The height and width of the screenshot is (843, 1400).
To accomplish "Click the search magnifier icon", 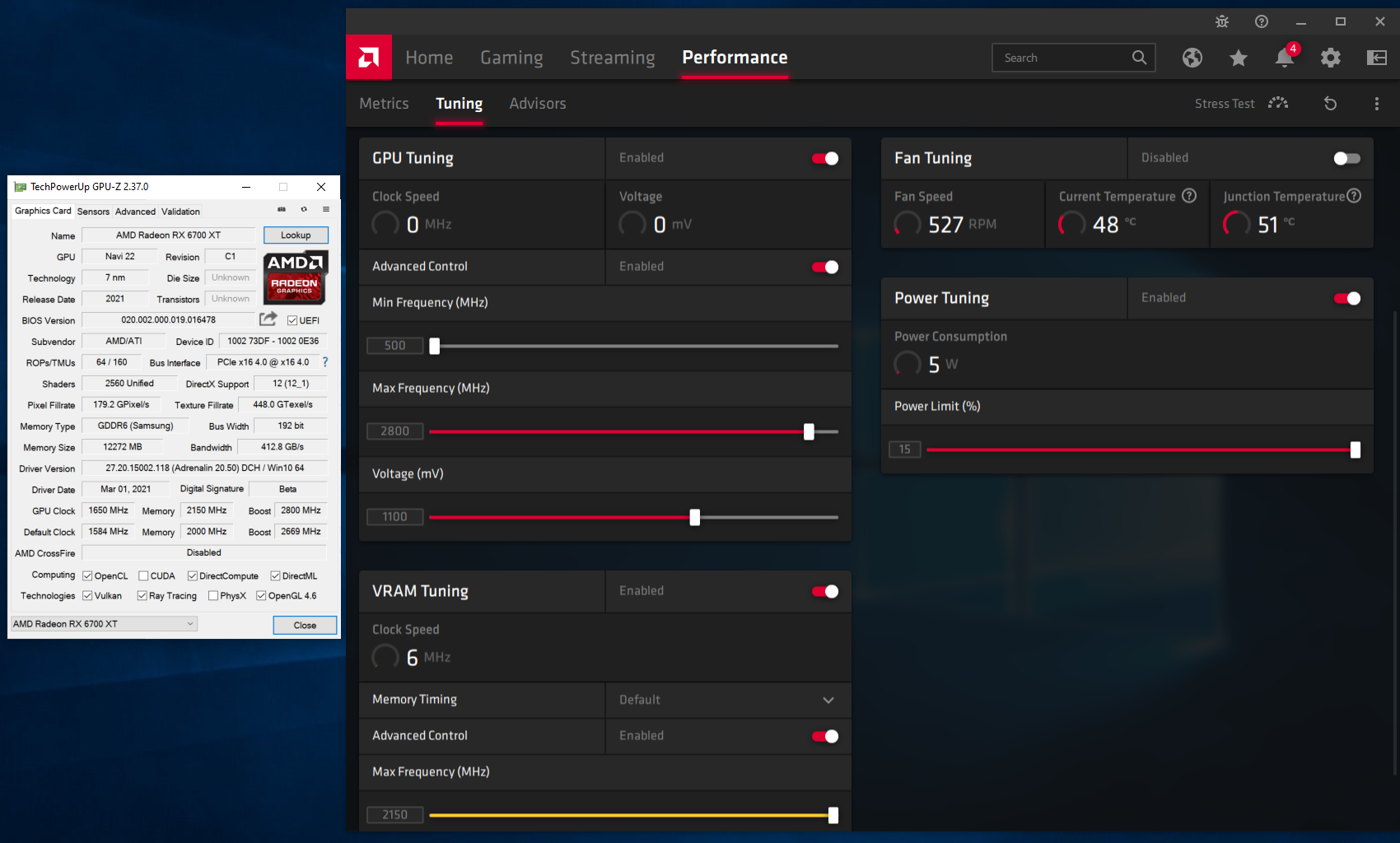I will tap(1139, 58).
